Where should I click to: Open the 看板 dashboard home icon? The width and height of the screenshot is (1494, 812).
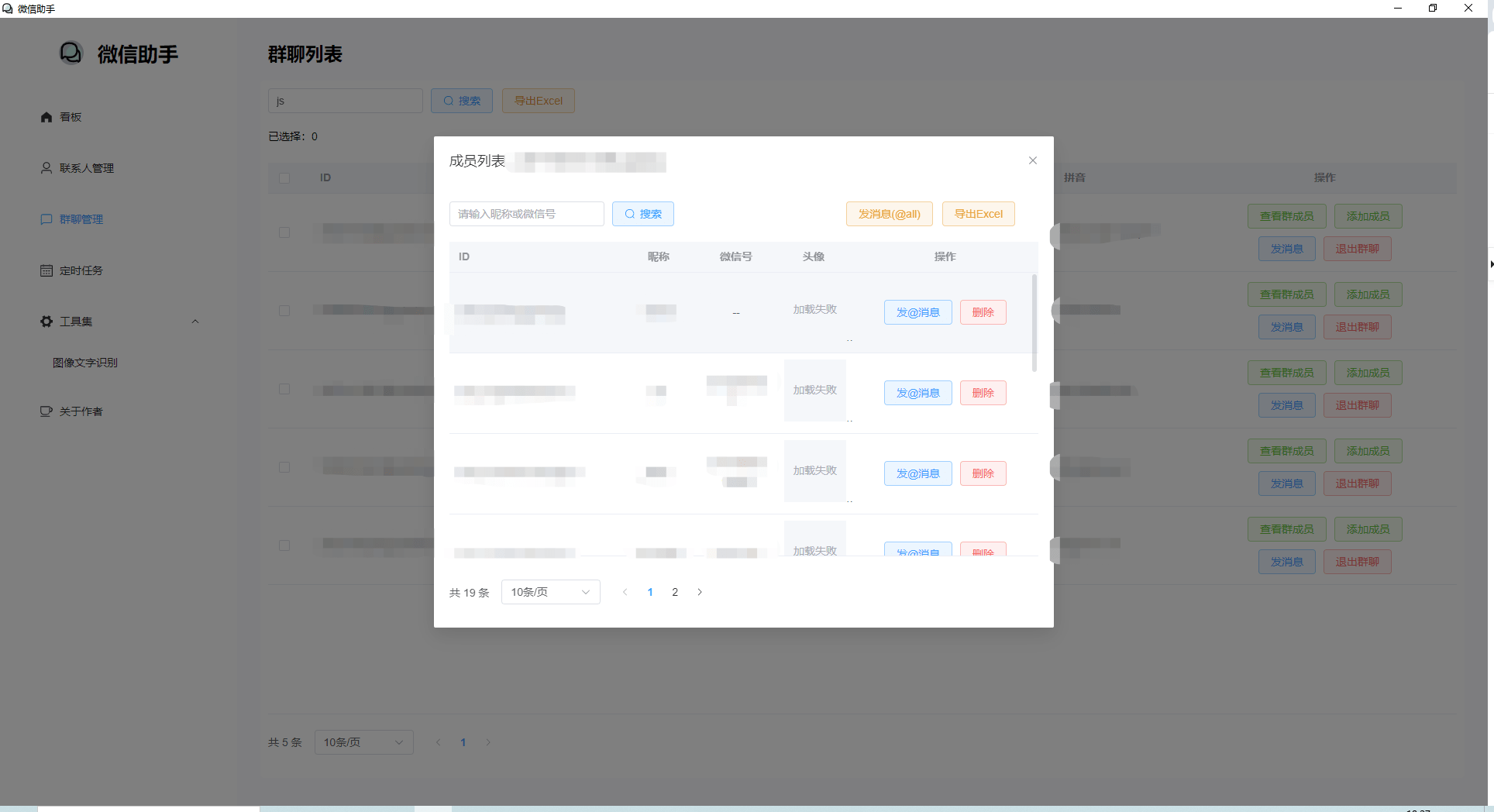click(x=46, y=117)
